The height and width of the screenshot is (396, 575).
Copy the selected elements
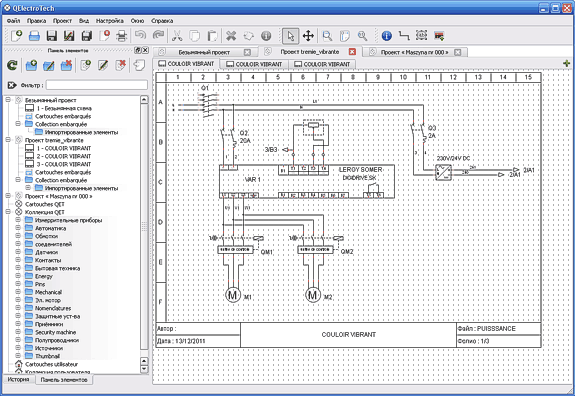(x=195, y=36)
